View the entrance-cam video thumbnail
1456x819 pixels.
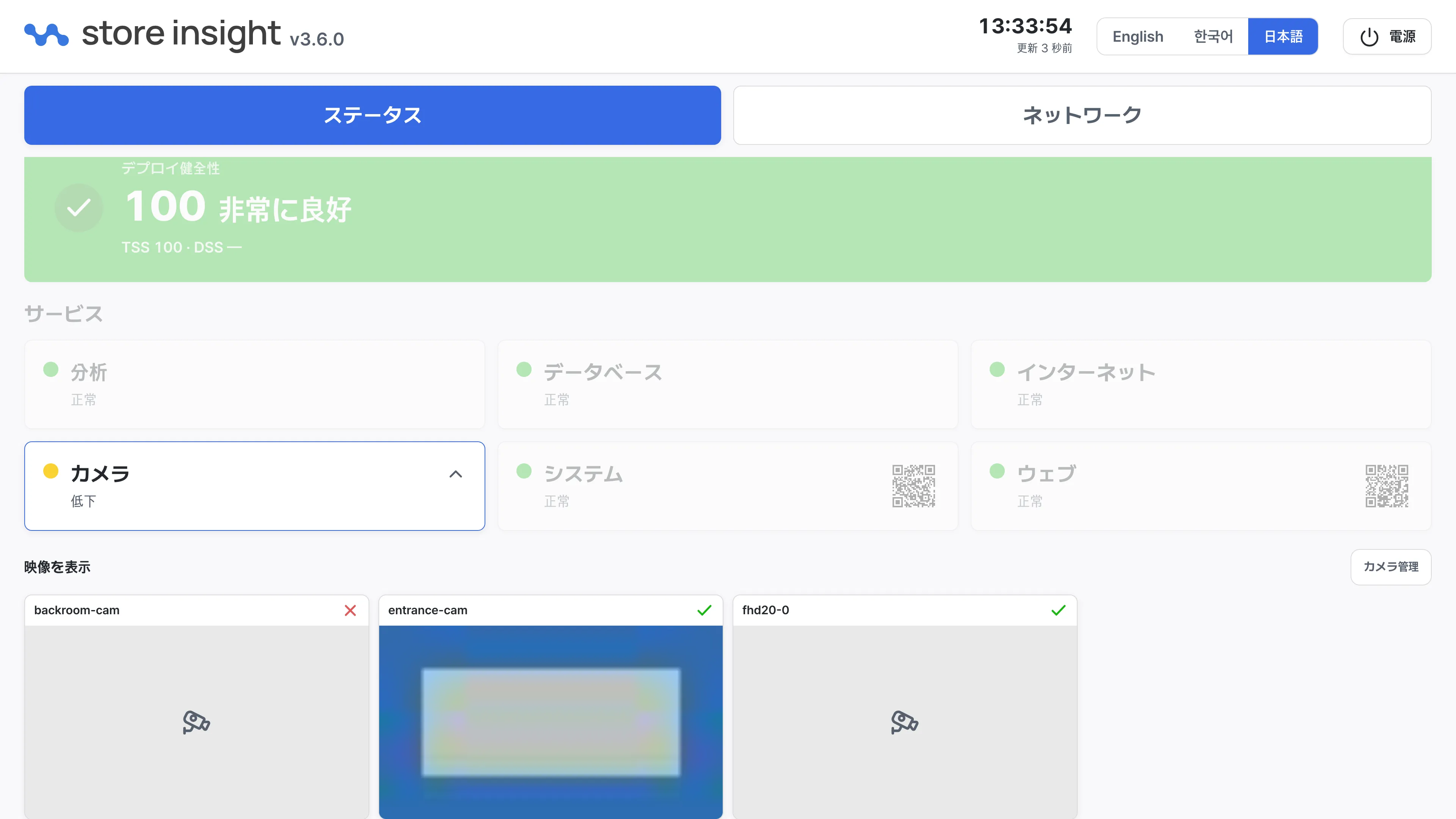click(x=551, y=722)
